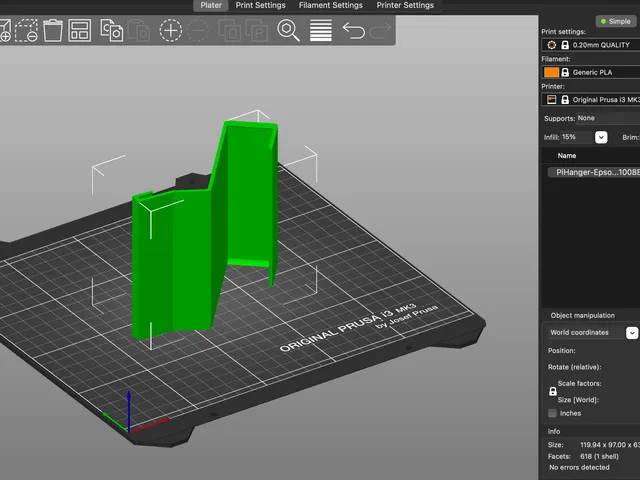Open the Filament Settings tab
The width and height of the screenshot is (640, 480).
tap(331, 5)
